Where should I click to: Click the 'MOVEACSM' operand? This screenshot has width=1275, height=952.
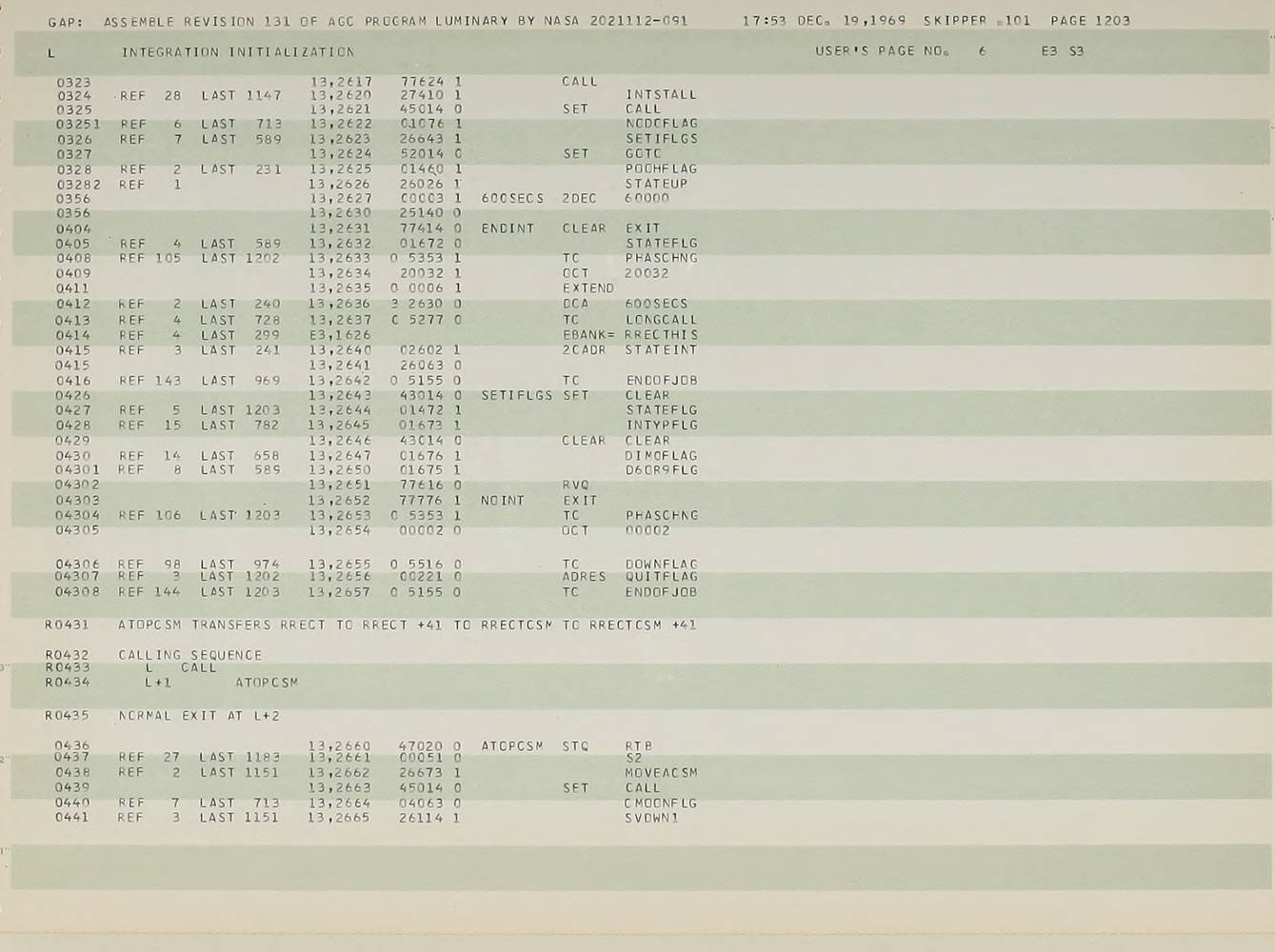(661, 773)
